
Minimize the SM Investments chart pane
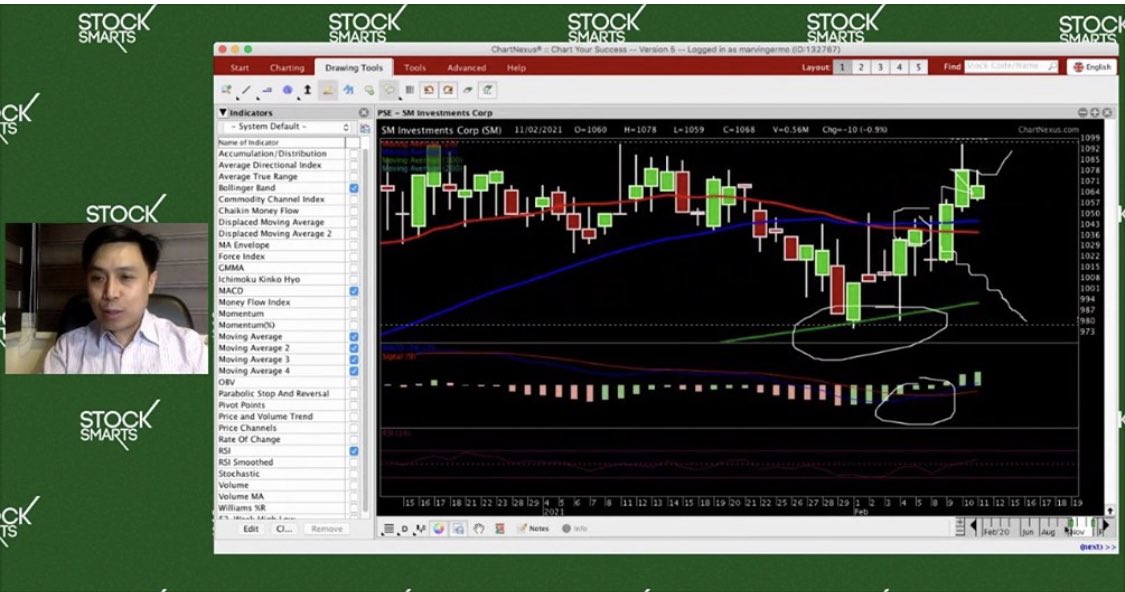point(1082,113)
